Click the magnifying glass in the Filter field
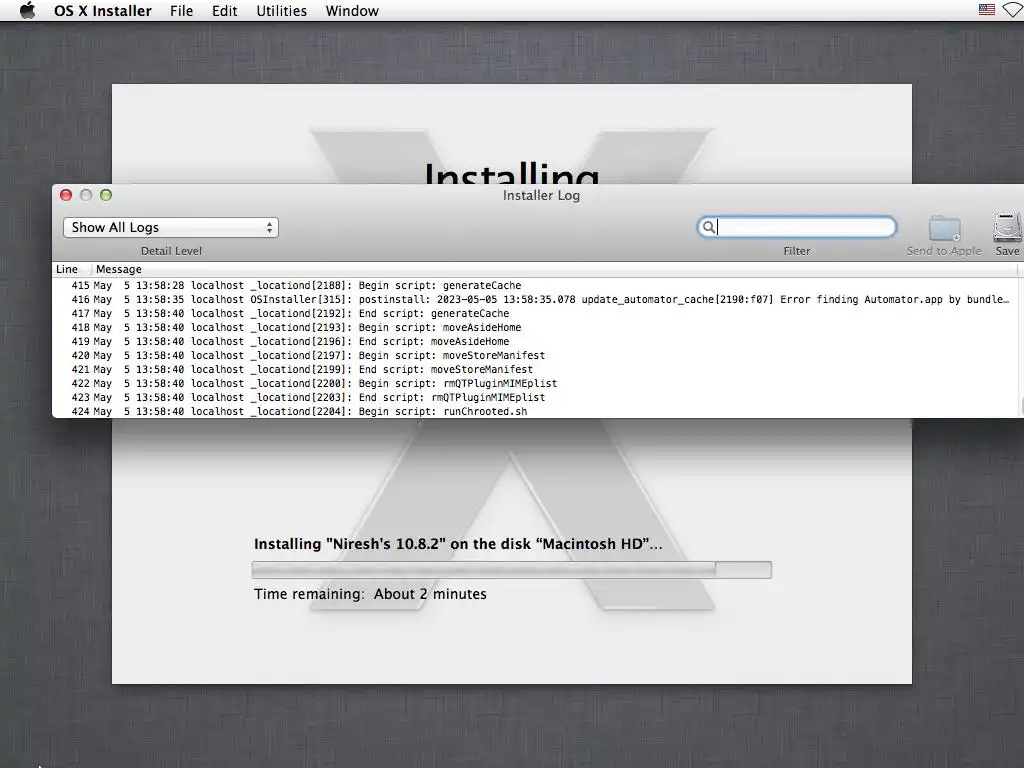 tap(708, 227)
